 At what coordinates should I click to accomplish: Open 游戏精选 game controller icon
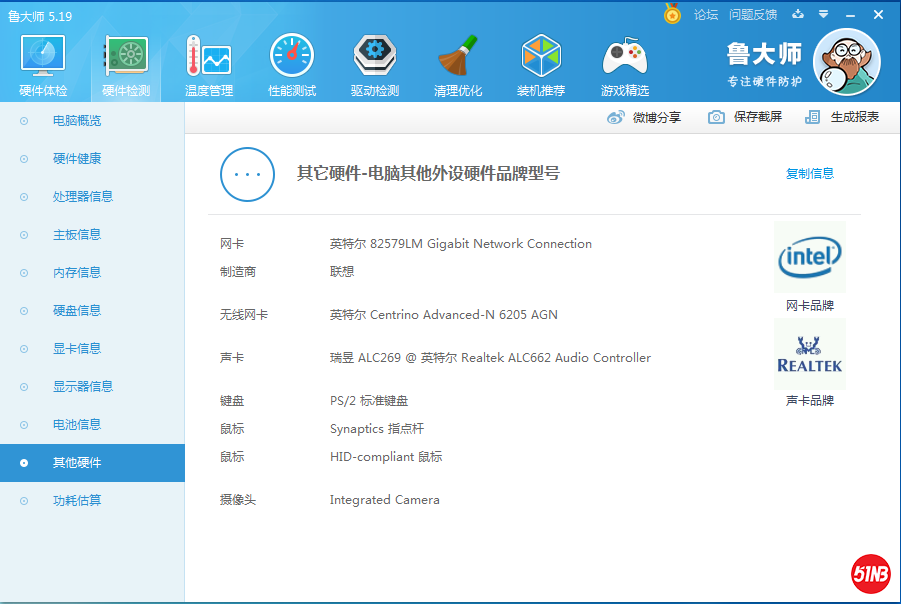coord(624,58)
